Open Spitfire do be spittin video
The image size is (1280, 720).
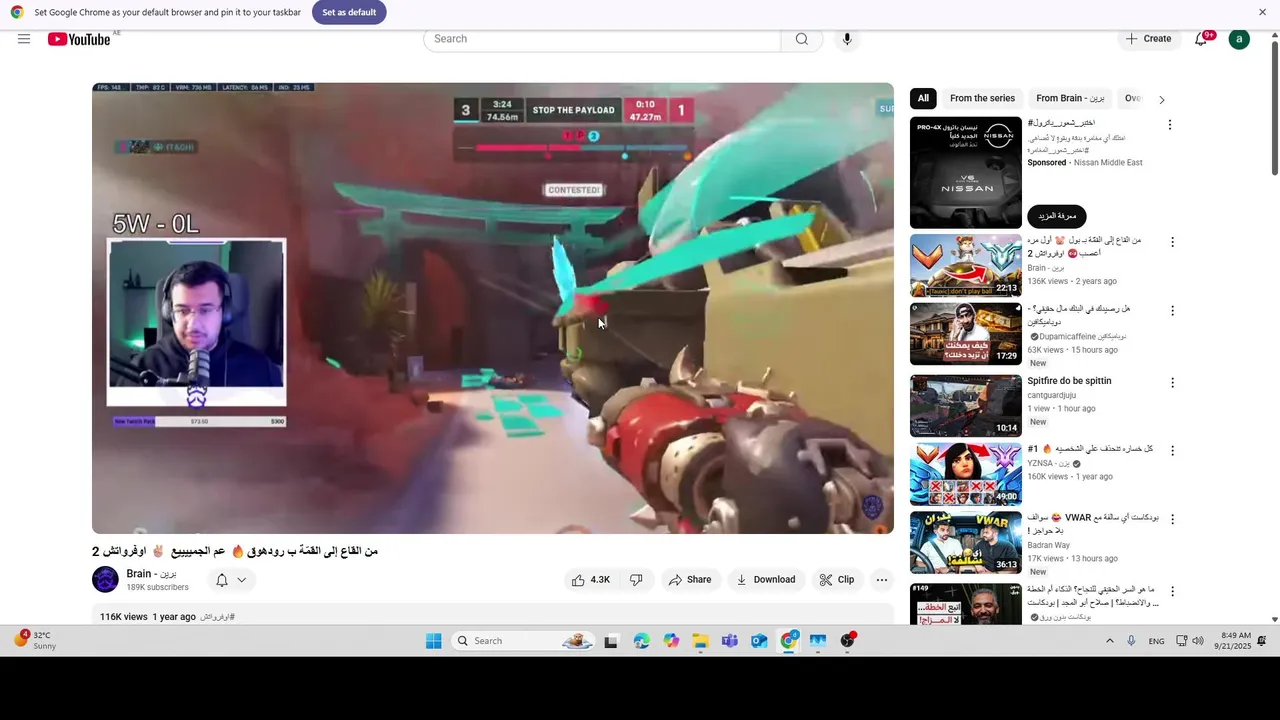pyautogui.click(x=1069, y=381)
